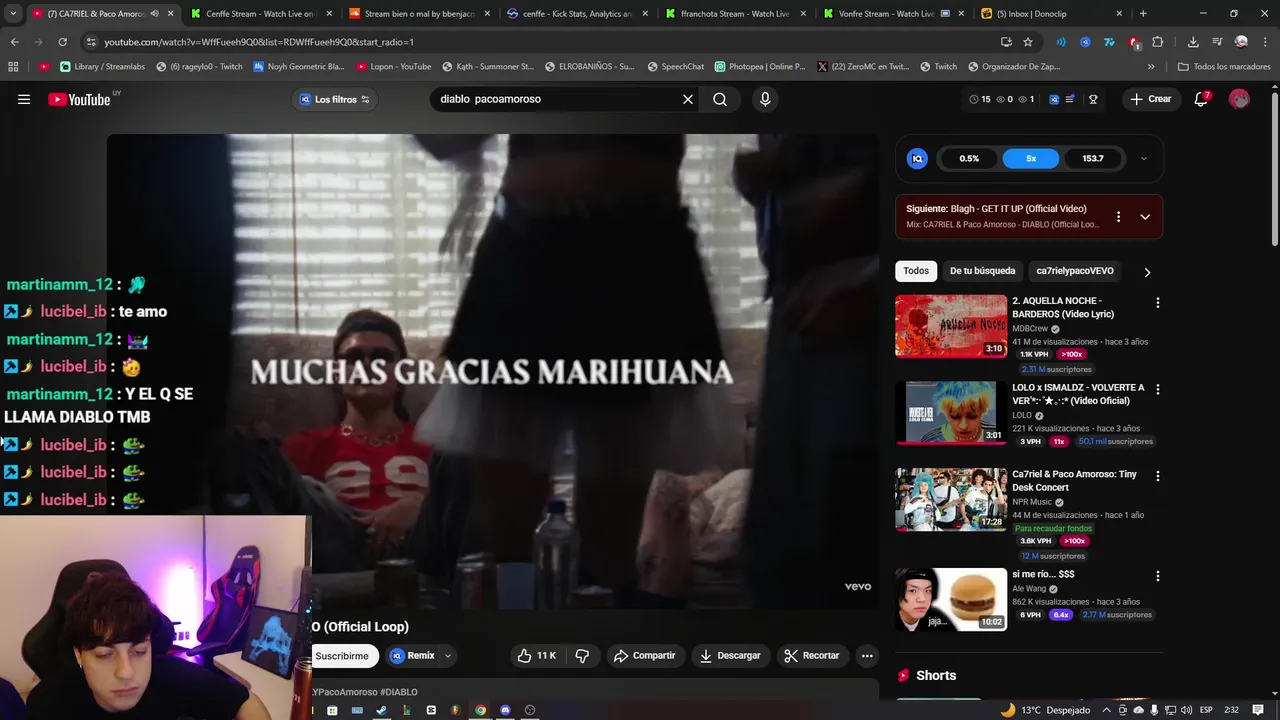The image size is (1280, 720).
Task: Mute the playing CA7RIEL tab audio
Action: [x=154, y=14]
